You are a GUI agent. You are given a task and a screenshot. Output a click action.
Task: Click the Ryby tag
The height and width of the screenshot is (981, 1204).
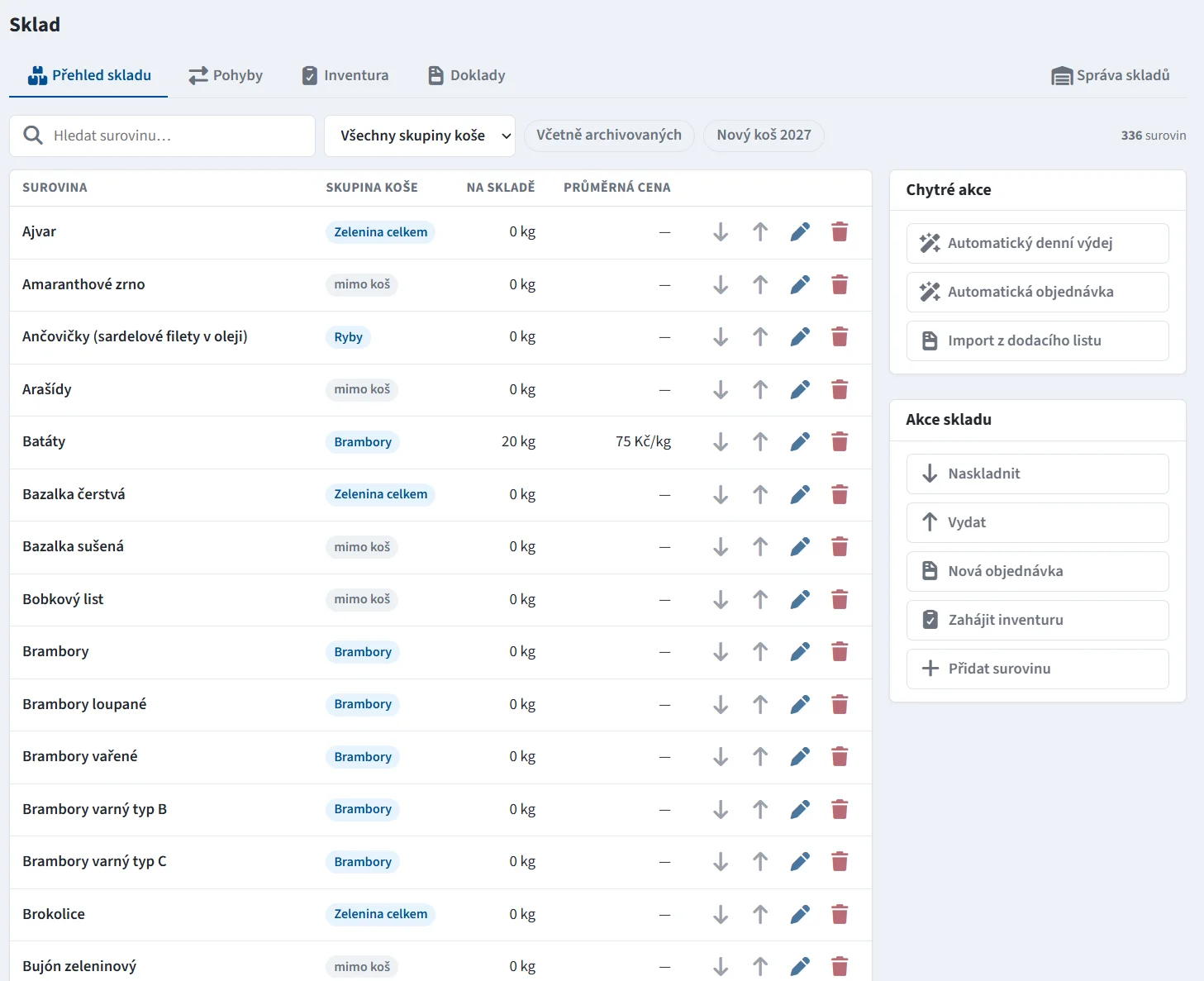(x=348, y=337)
